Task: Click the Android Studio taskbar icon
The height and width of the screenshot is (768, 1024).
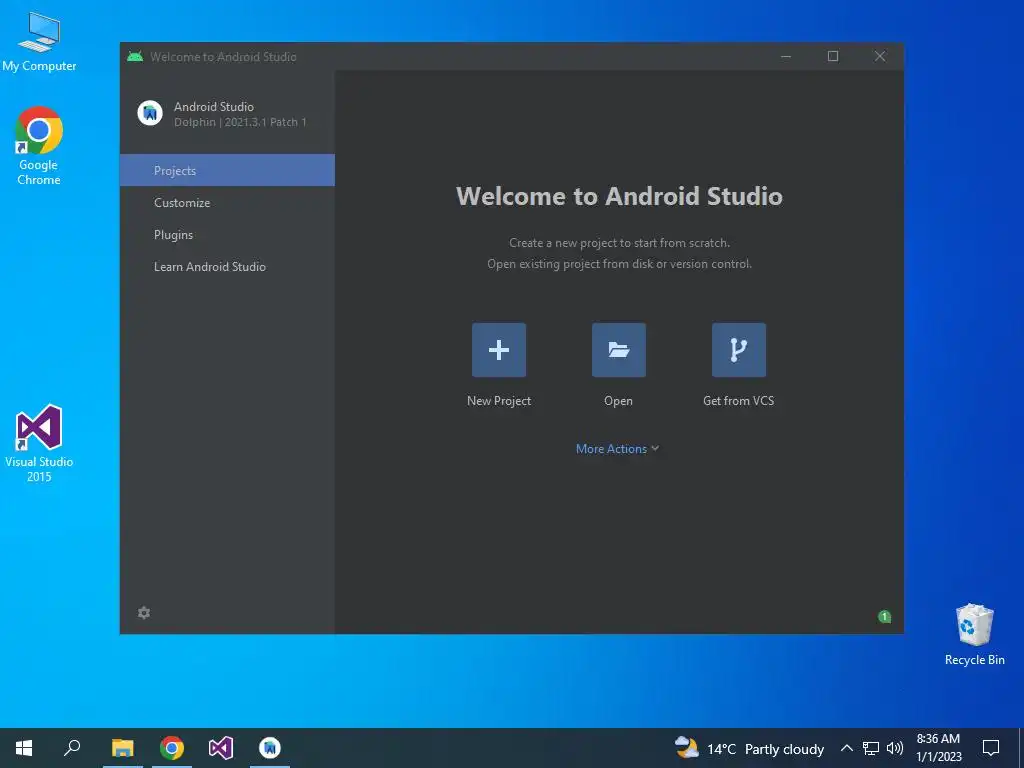Action: point(270,748)
